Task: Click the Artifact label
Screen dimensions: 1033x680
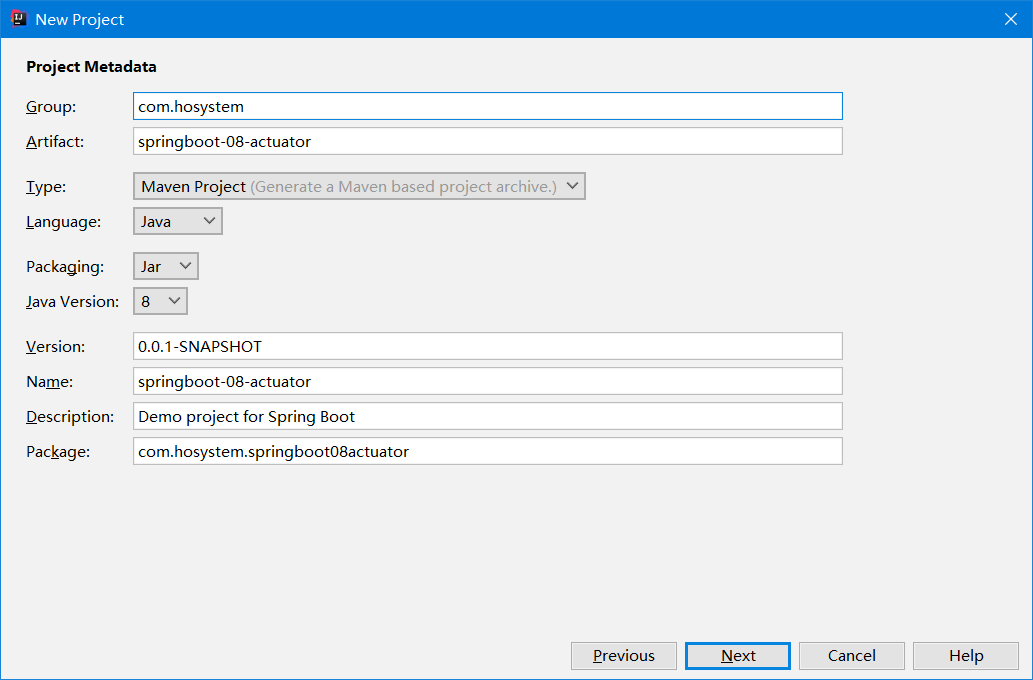Action: click(55, 142)
